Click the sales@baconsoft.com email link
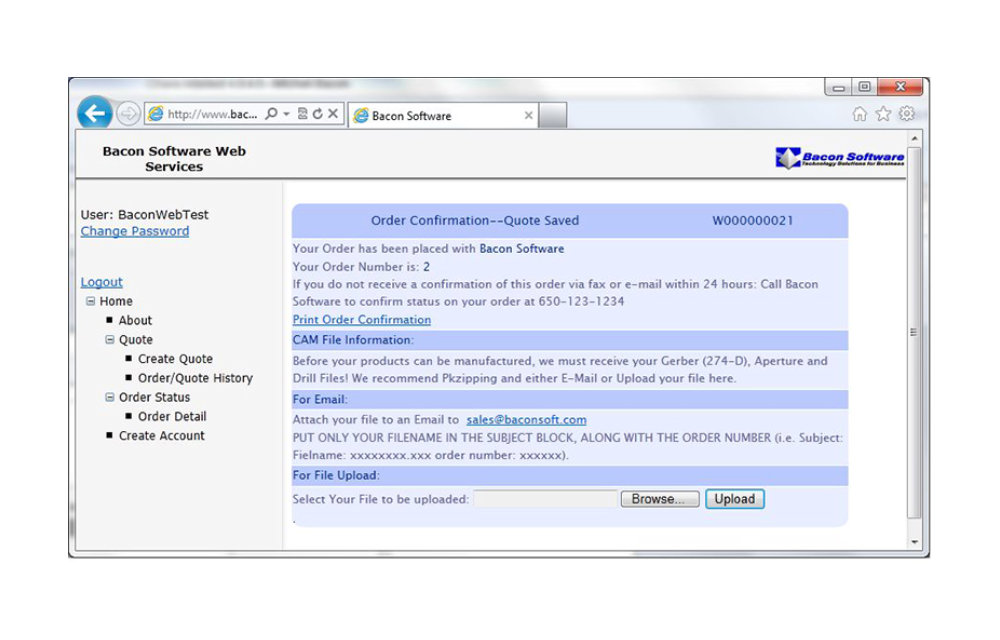Screen dimensions: 1000x640 point(526,419)
